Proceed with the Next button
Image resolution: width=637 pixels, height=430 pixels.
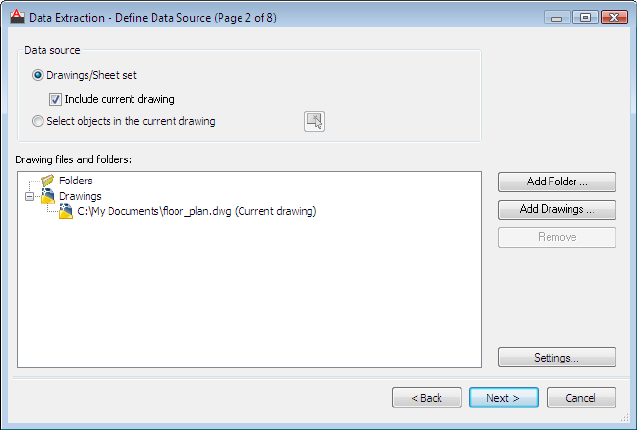pyautogui.click(x=503, y=398)
